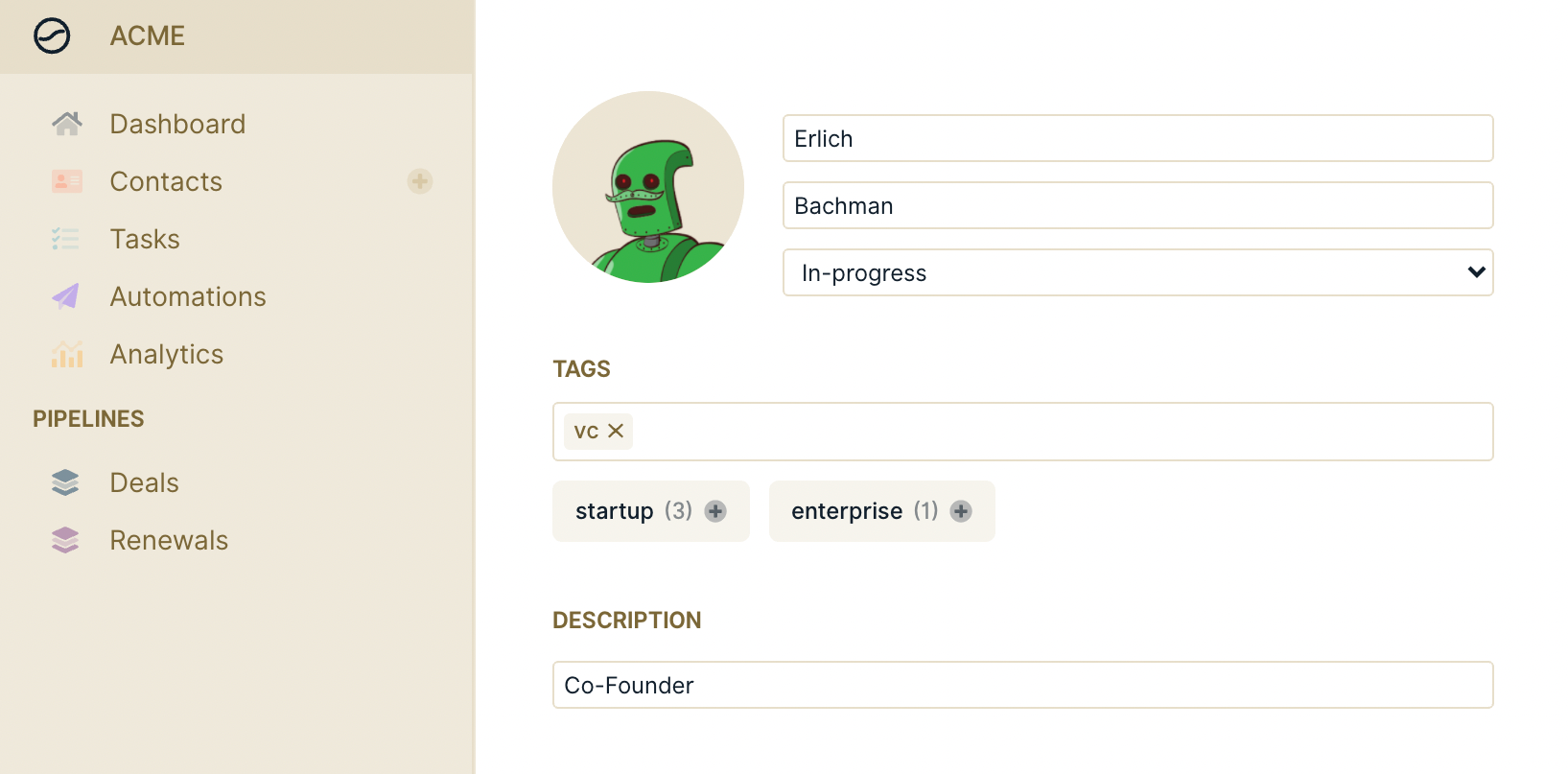The width and height of the screenshot is (1568, 774).
Task: Click the Deals stack icon
Action: tap(65, 482)
